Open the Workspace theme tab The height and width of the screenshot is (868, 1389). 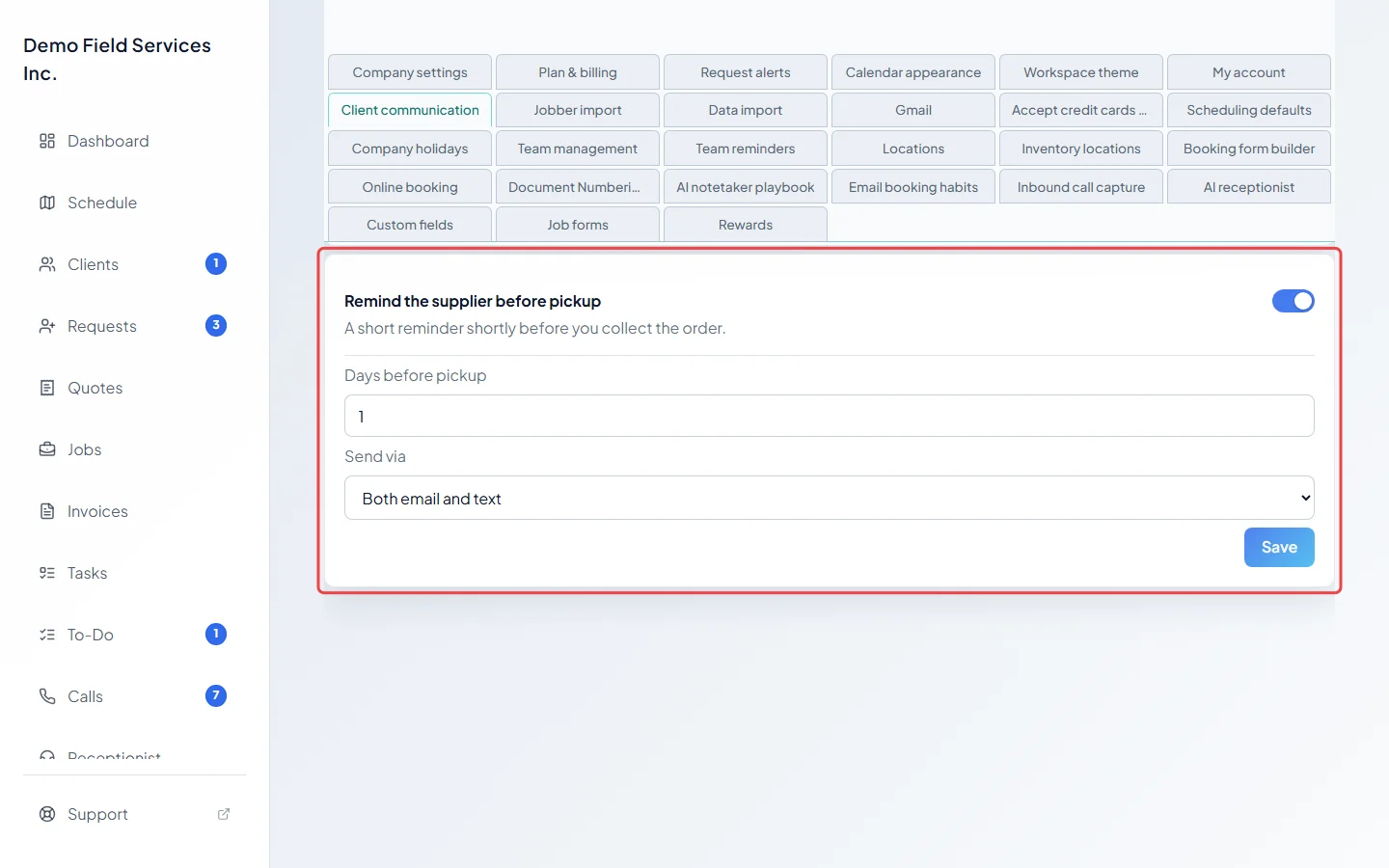[x=1081, y=72]
